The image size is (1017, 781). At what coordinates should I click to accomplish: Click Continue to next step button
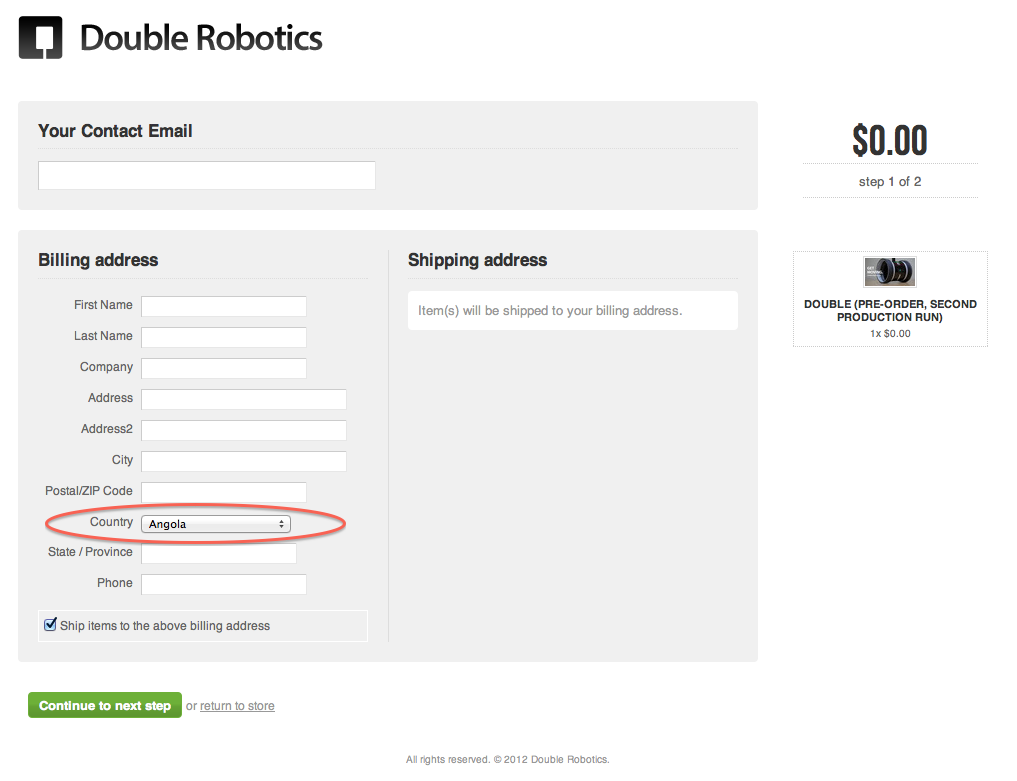coord(104,705)
